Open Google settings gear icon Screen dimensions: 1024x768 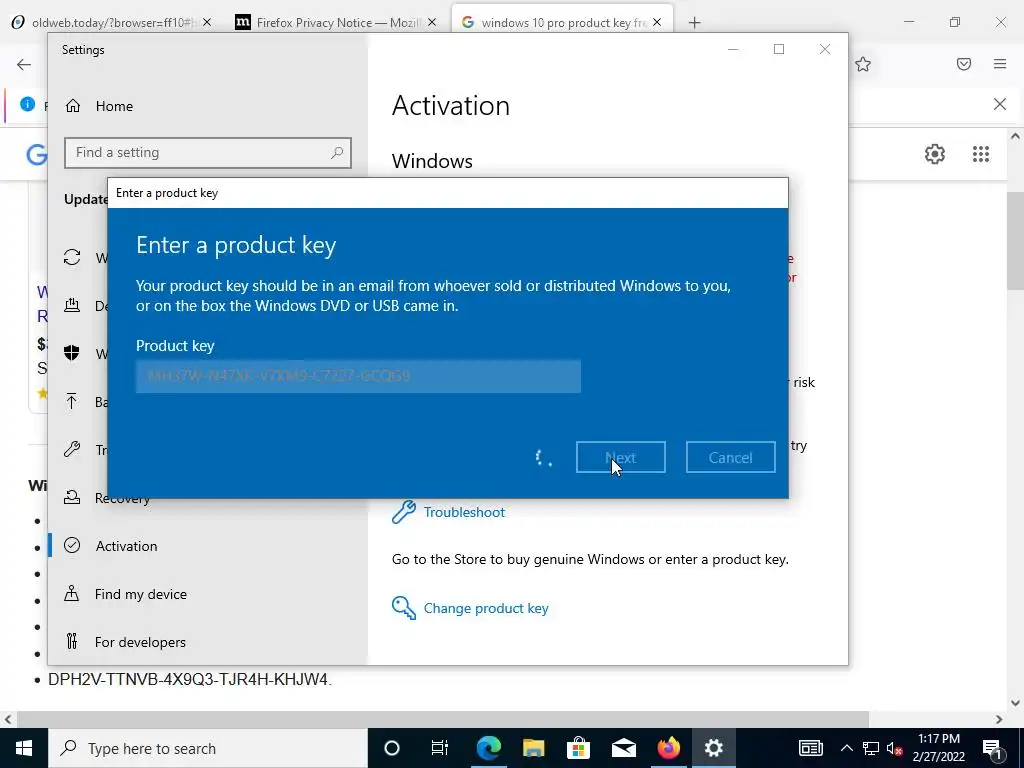(935, 154)
